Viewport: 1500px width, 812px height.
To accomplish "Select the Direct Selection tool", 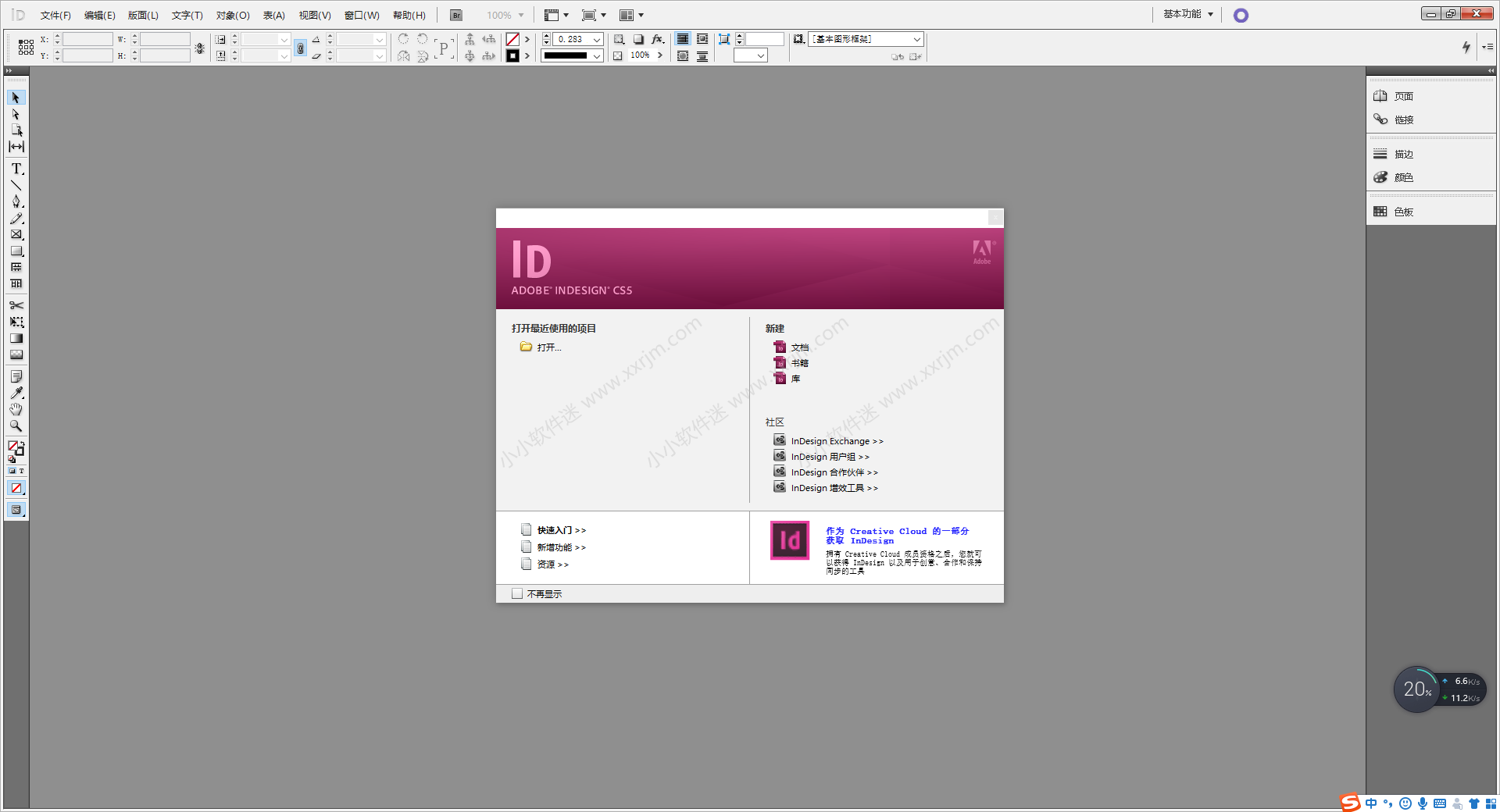I will [x=16, y=114].
